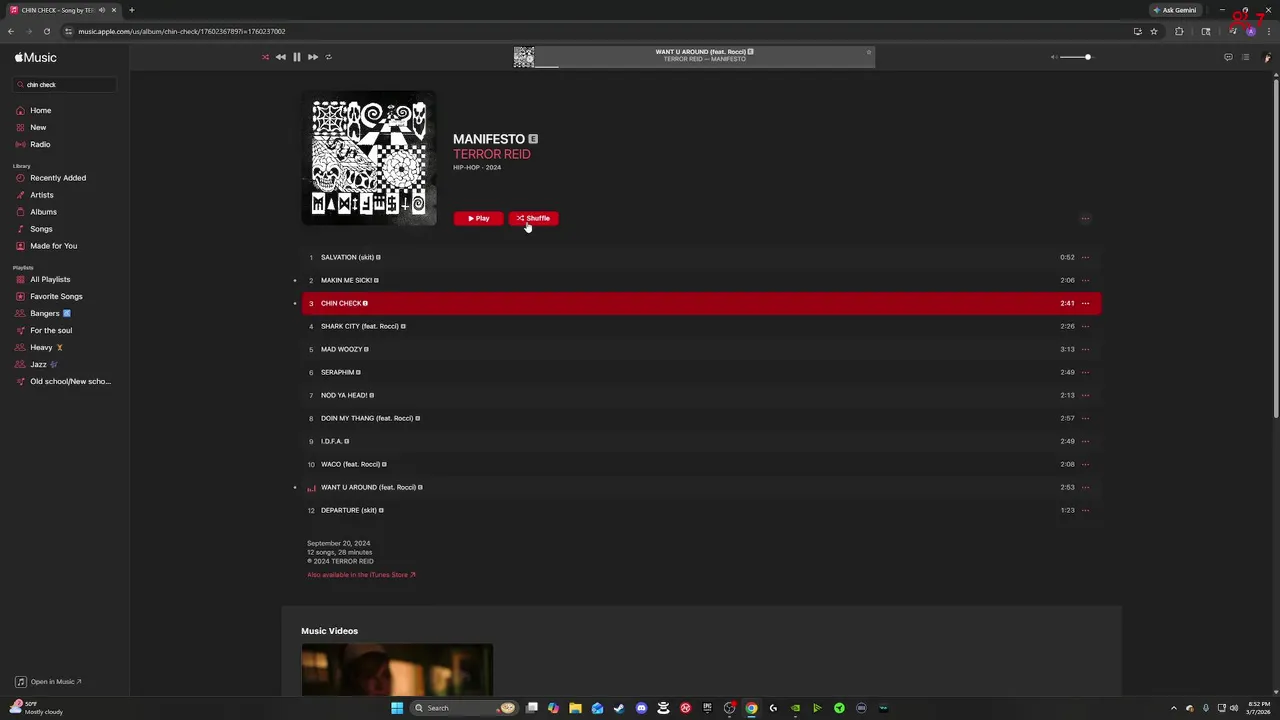Viewport: 1280px width, 720px height.
Task: Open Steam from the taskbar
Action: [619, 708]
